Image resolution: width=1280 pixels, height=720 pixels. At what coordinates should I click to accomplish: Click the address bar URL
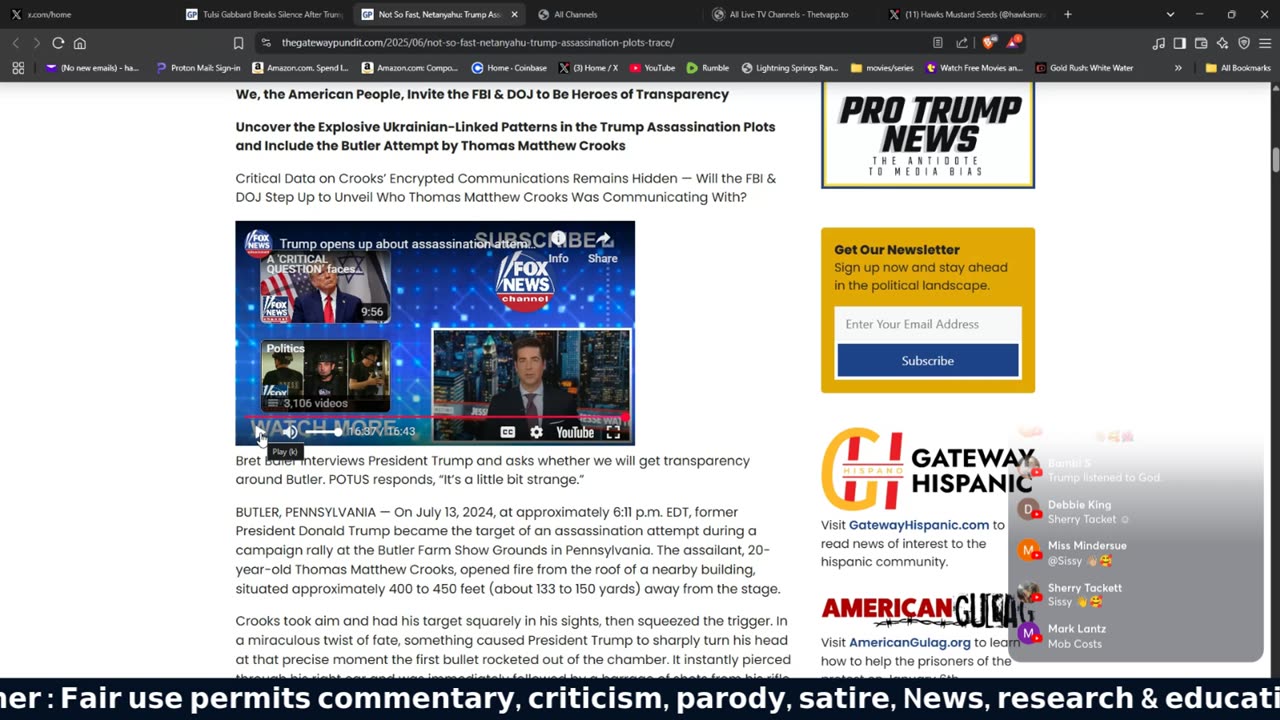tap(478, 43)
